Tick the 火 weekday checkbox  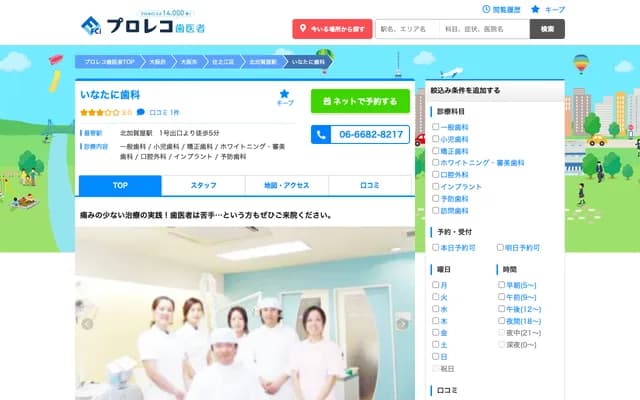tap(436, 297)
